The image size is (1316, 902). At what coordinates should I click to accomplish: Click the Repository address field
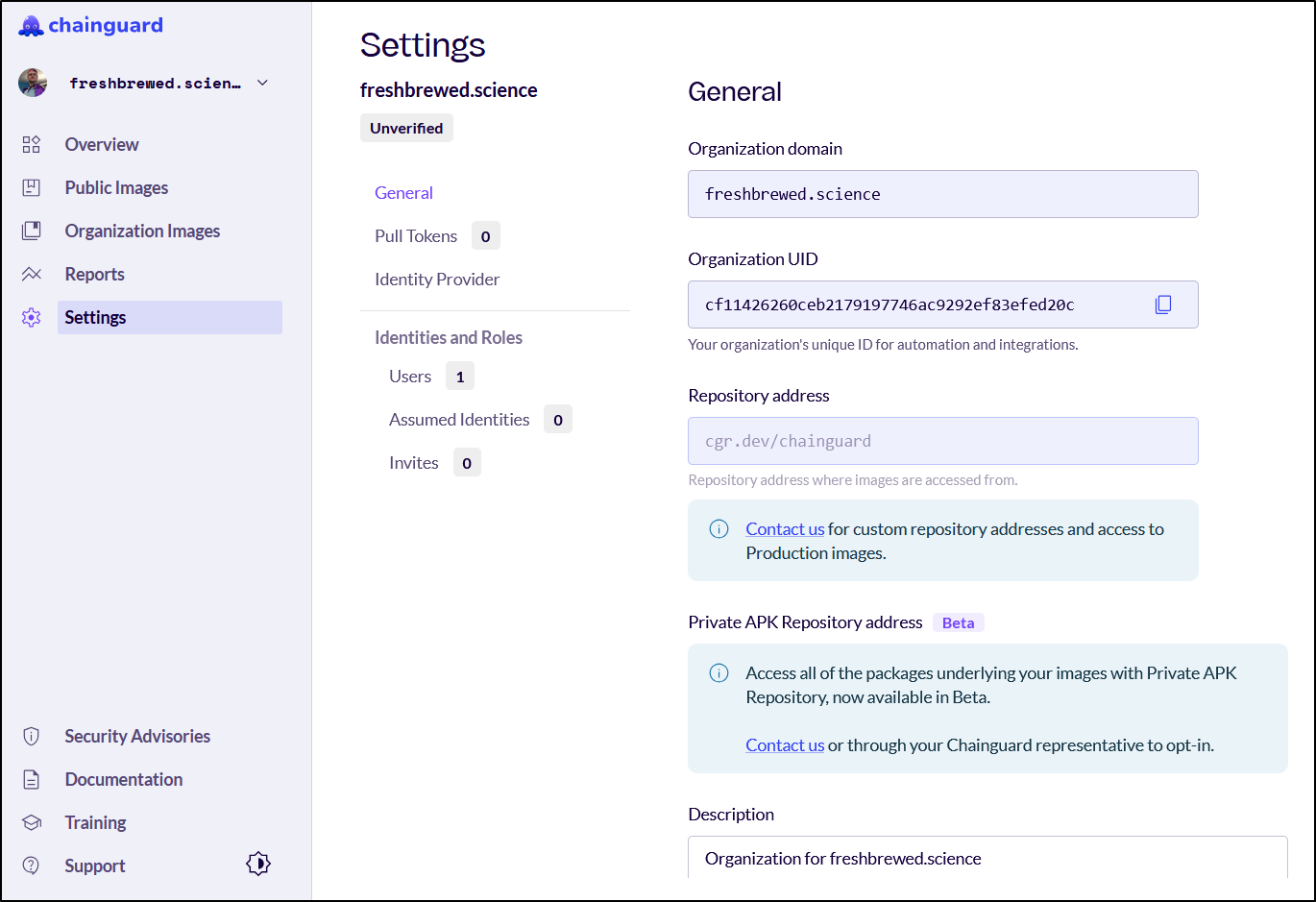click(943, 441)
